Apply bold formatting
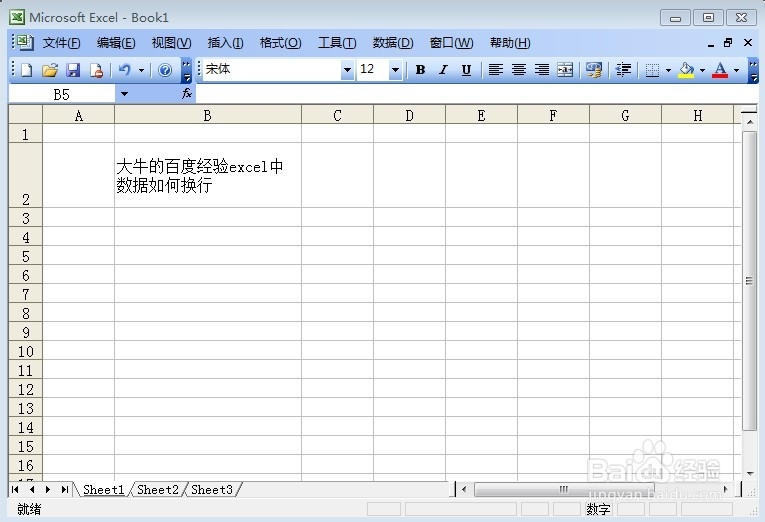 420,70
